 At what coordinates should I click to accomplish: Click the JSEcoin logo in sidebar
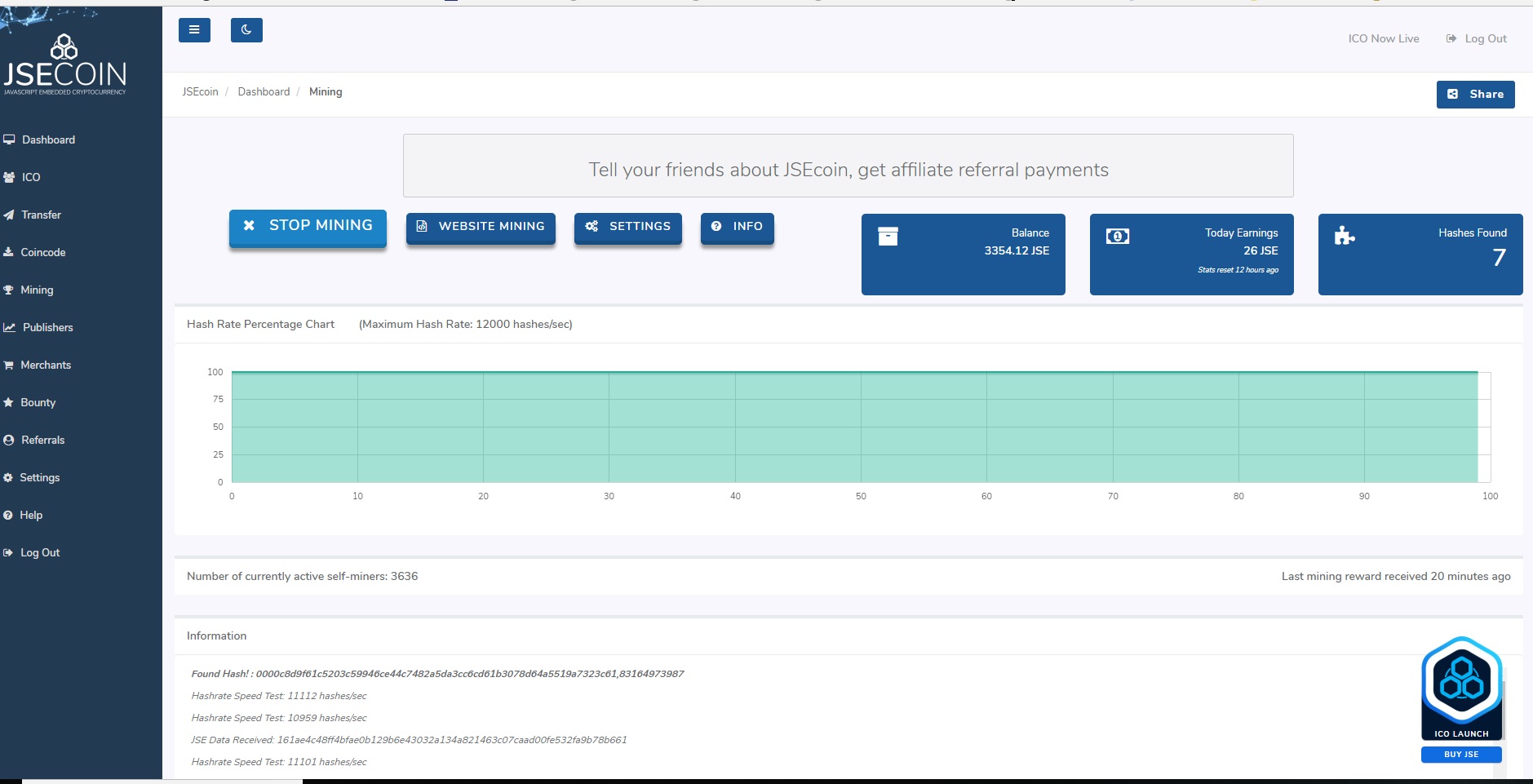(64, 64)
